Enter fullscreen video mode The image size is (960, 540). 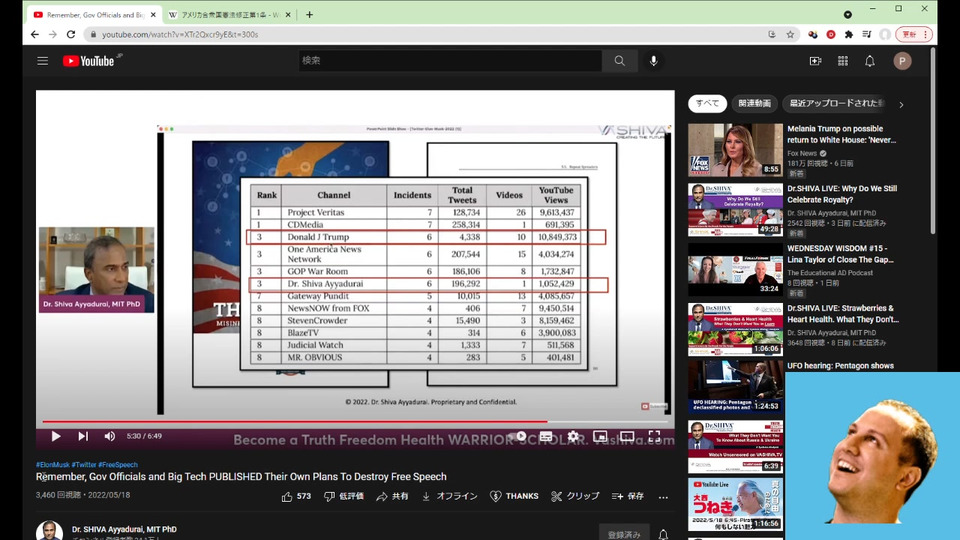pyautogui.click(x=654, y=436)
